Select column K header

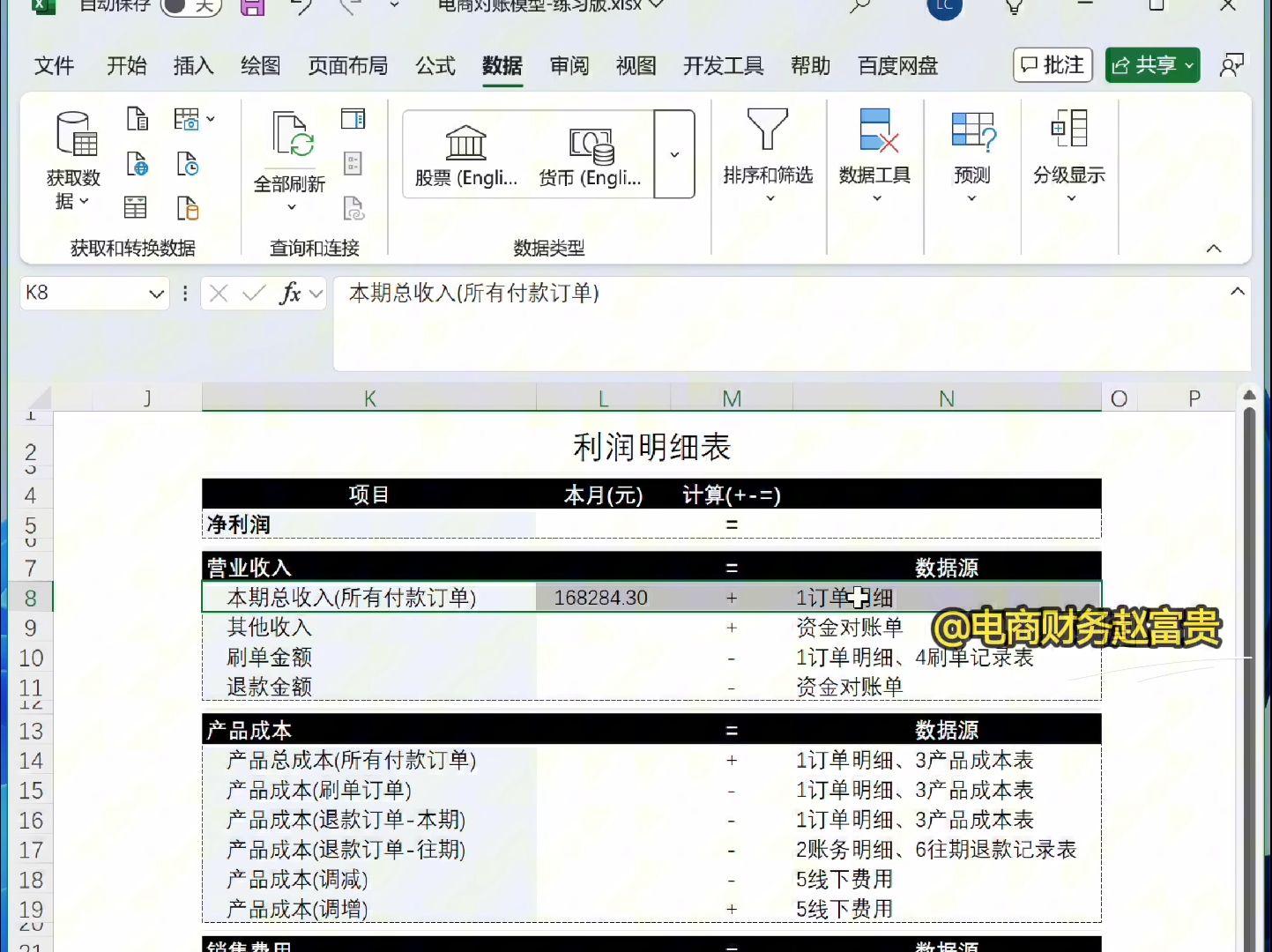(369, 398)
